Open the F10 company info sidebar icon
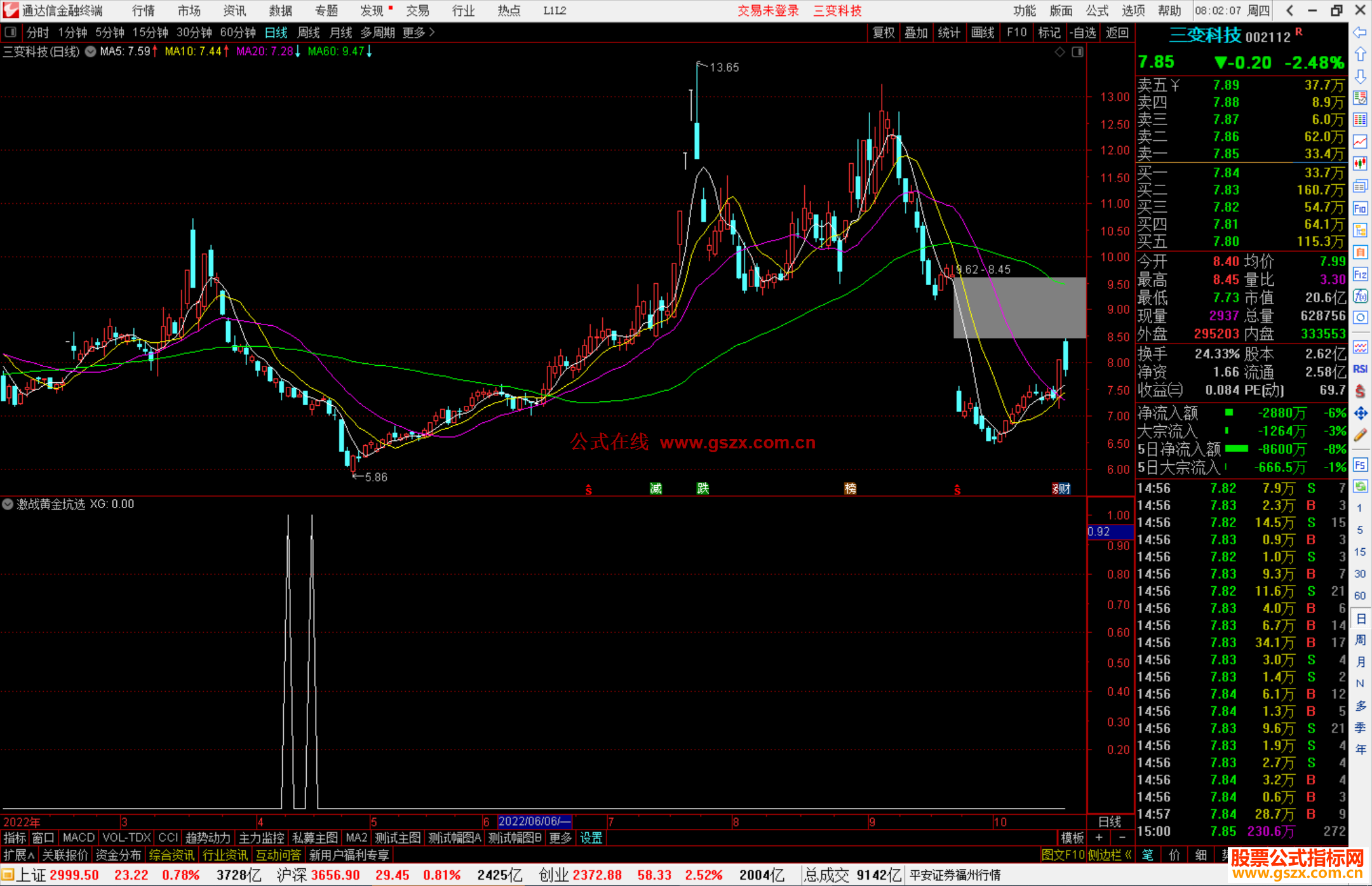This screenshot has width=1372, height=886. click(1360, 208)
